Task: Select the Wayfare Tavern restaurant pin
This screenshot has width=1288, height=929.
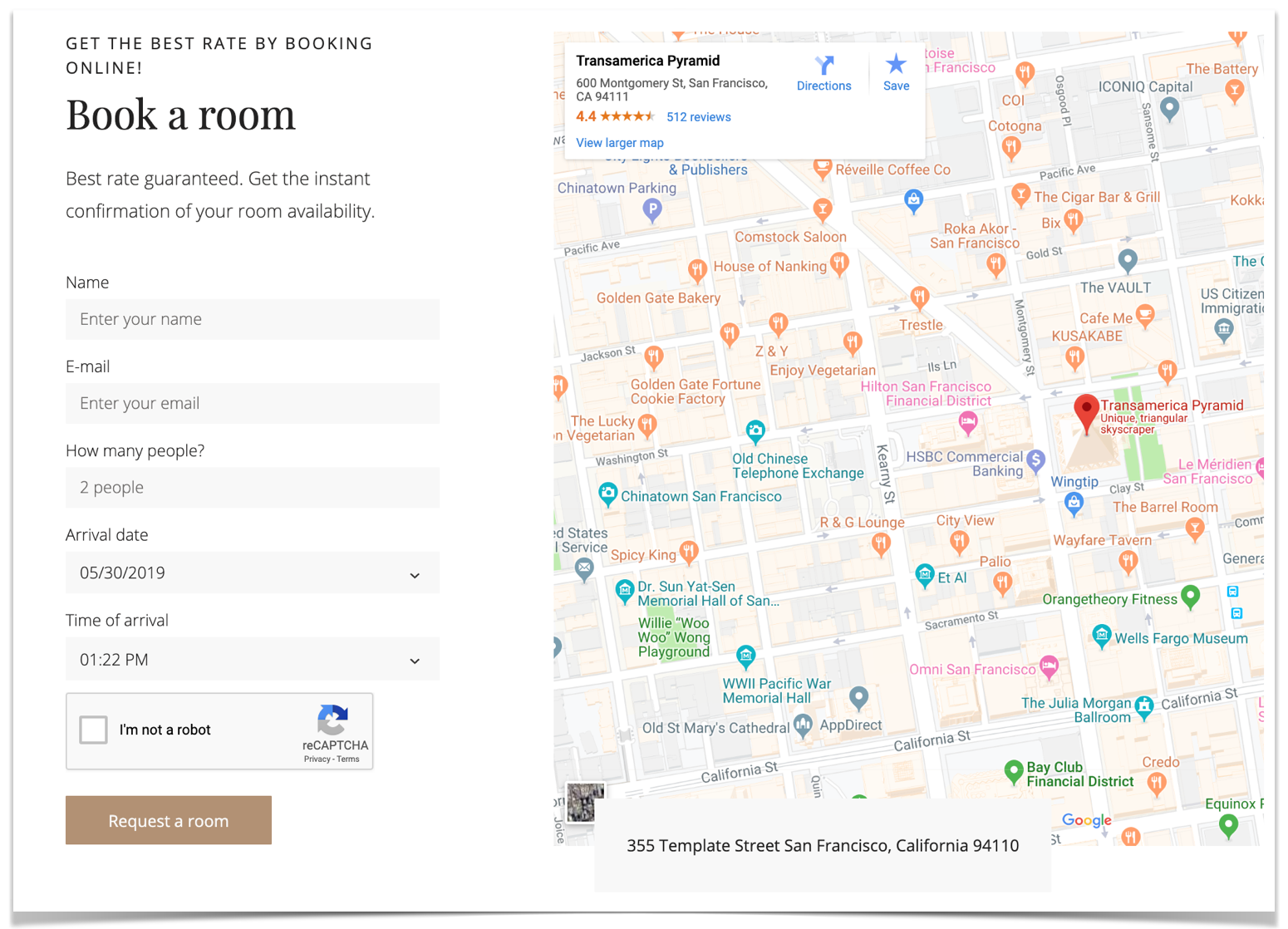Action: point(1127,563)
